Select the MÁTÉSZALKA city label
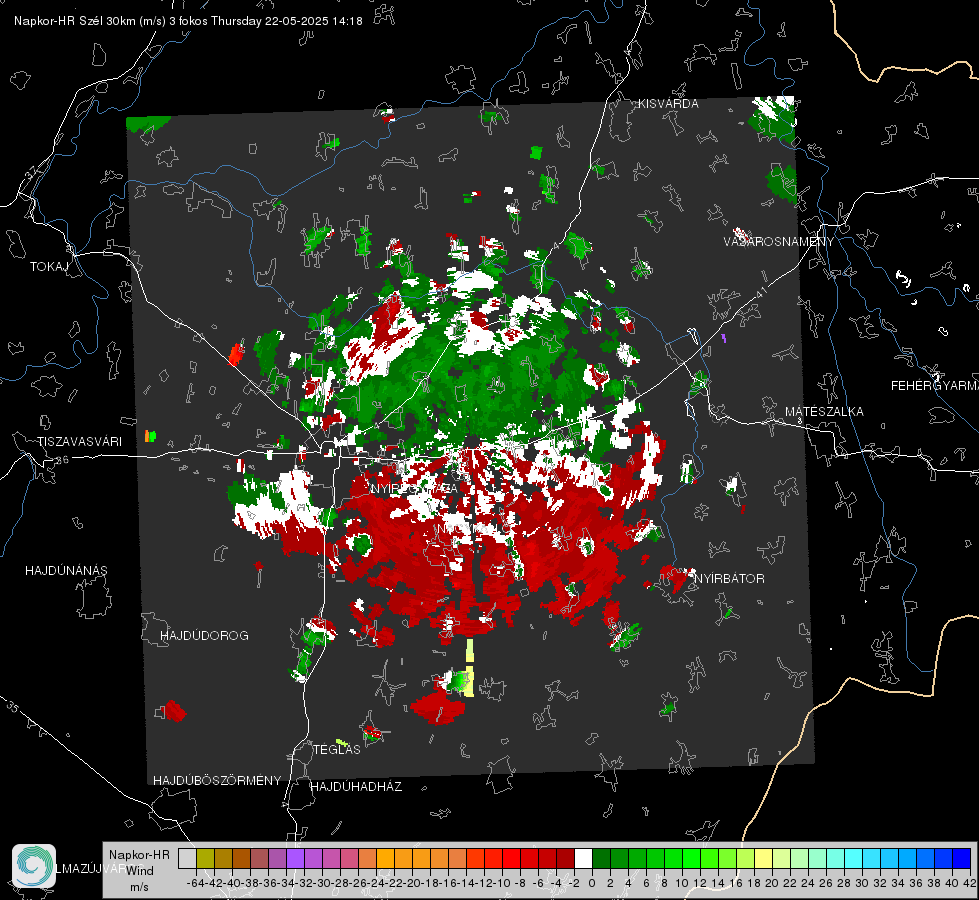 [824, 412]
